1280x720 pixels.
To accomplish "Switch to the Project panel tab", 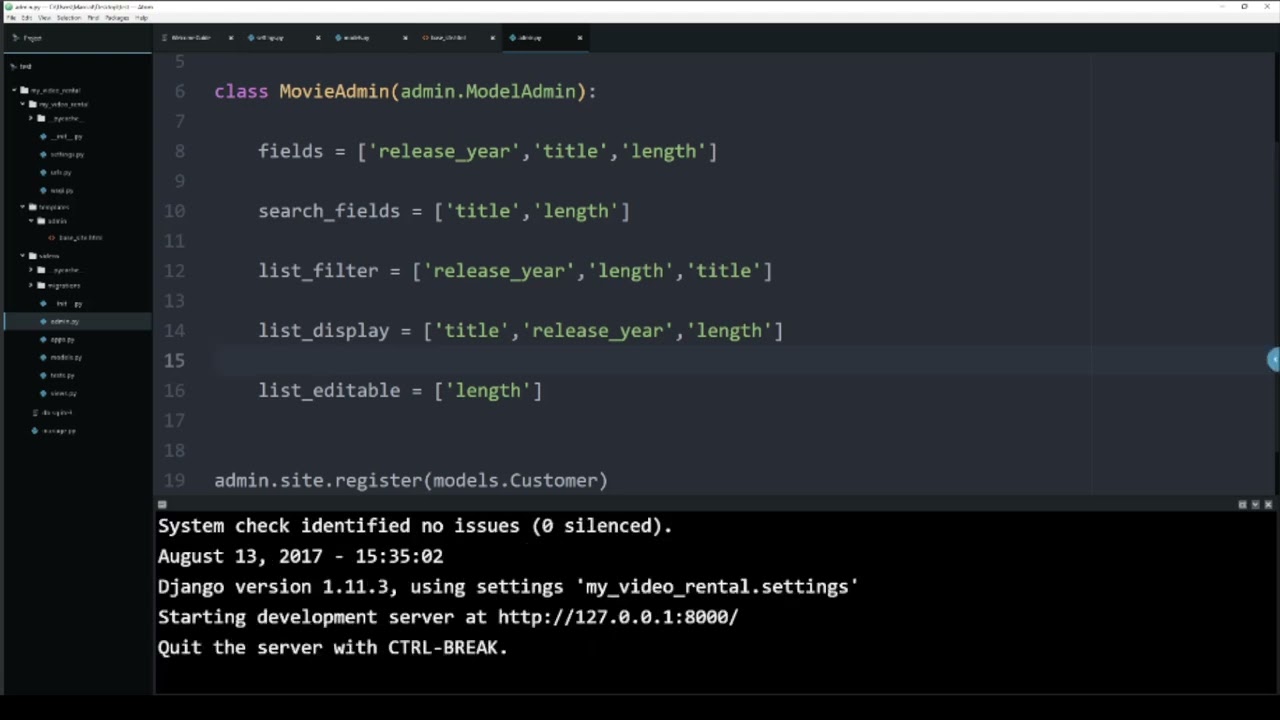I will [77, 38].
